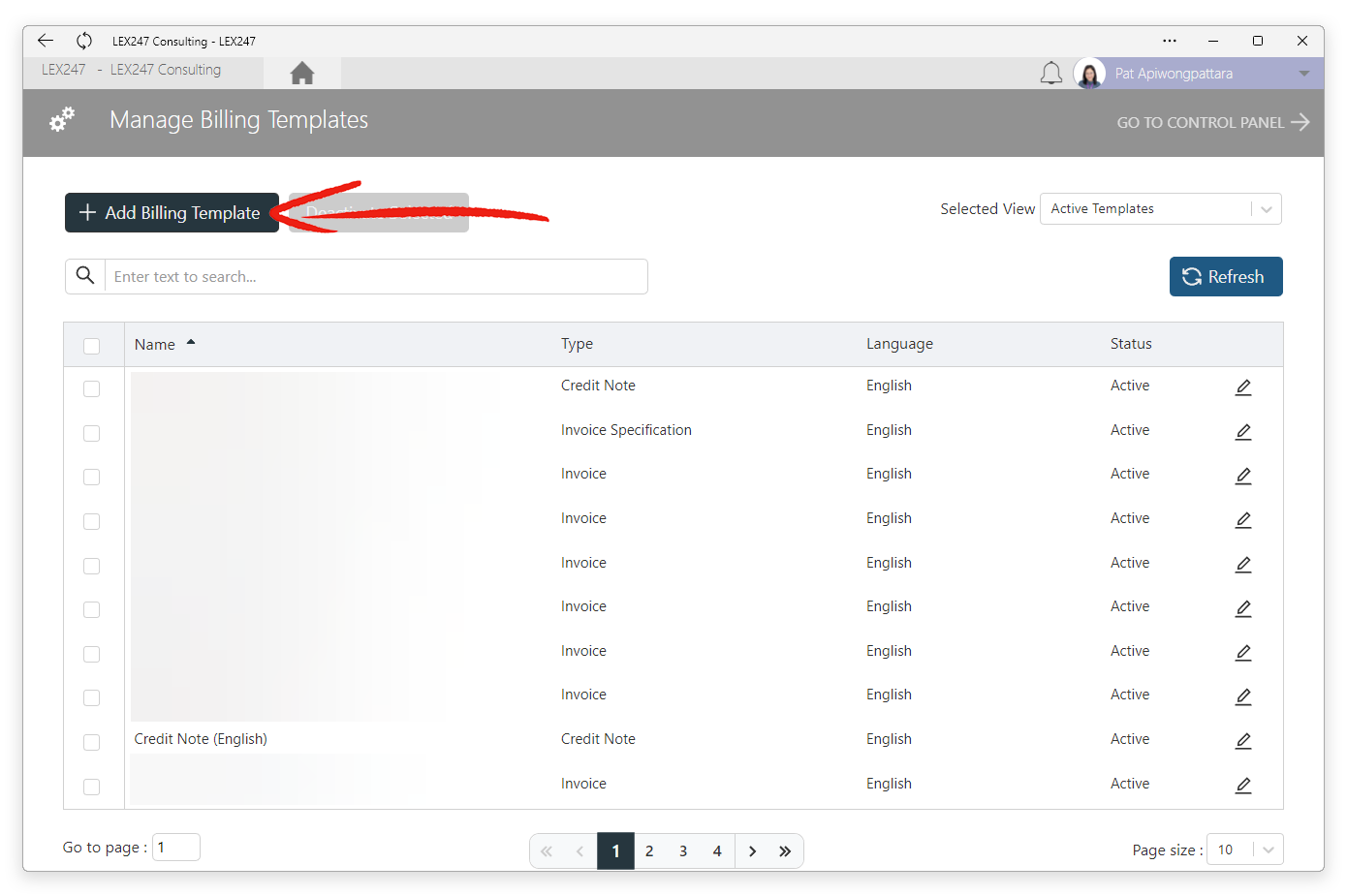This screenshot has width=1347, height=896.
Task: Go to page 3 in the pager
Action: 683,851
